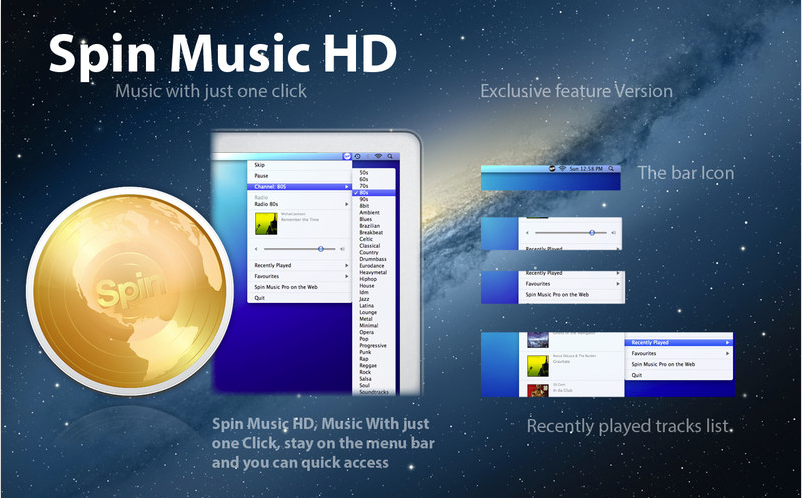This screenshot has width=802, height=498.
Task: Click the Spin icon left of Sun 12:58 PM
Action: click(550, 170)
